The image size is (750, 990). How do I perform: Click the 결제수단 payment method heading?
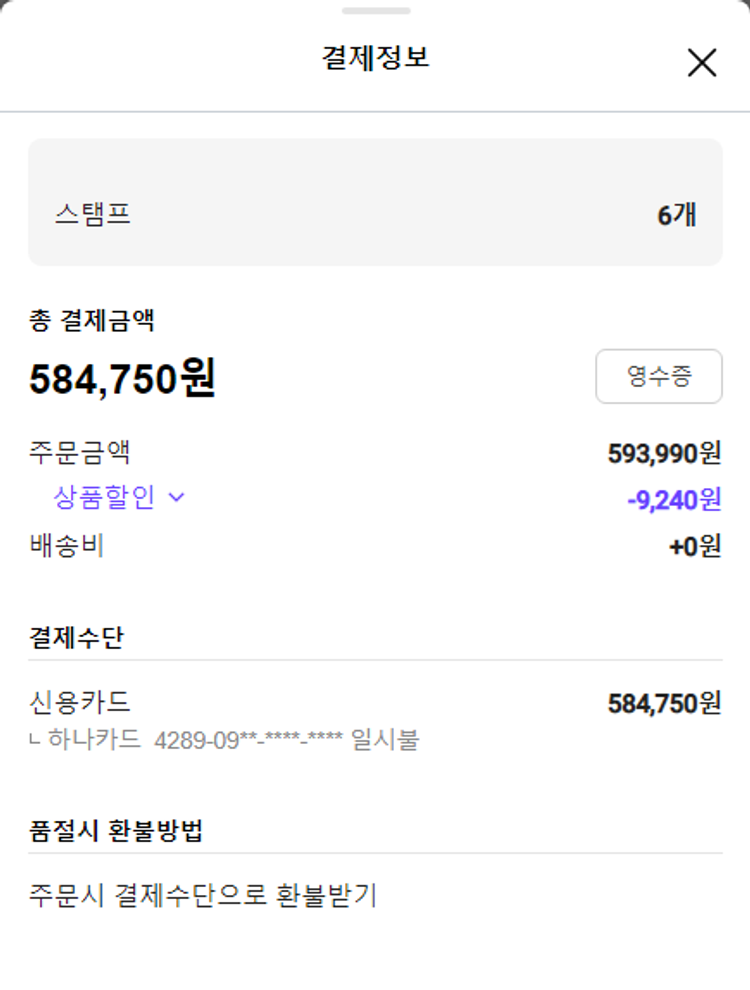click(77, 638)
